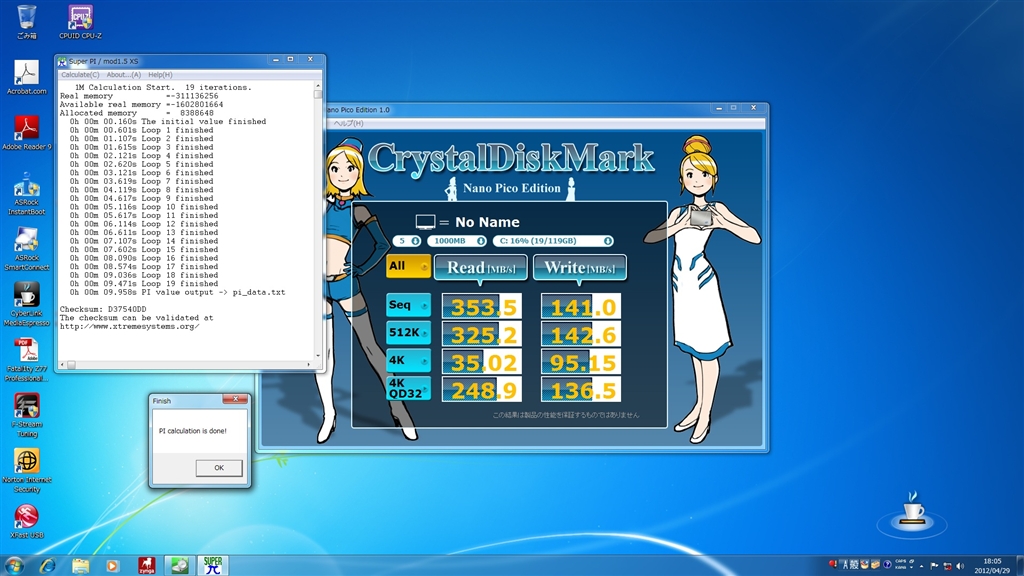The image size is (1024, 576).
Task: Open the Windows Start menu
Action: [14, 565]
